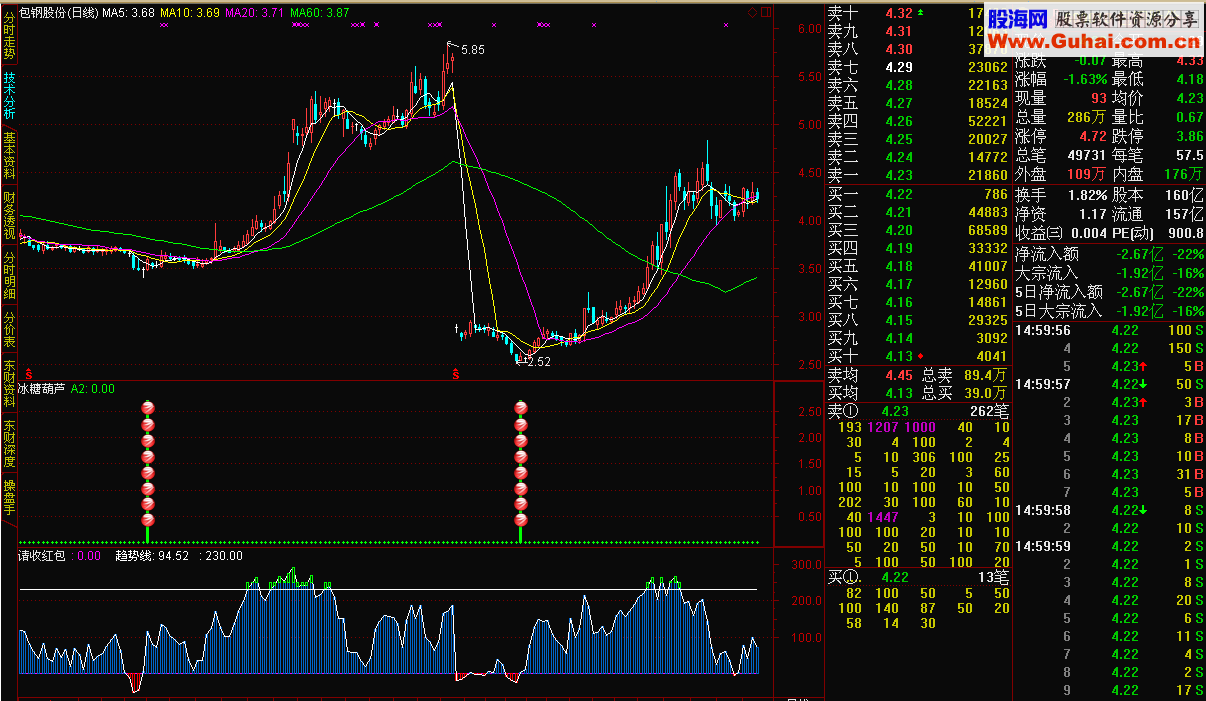
Task: Click the leftmost red S marker under chart
Action: [x=29, y=374]
